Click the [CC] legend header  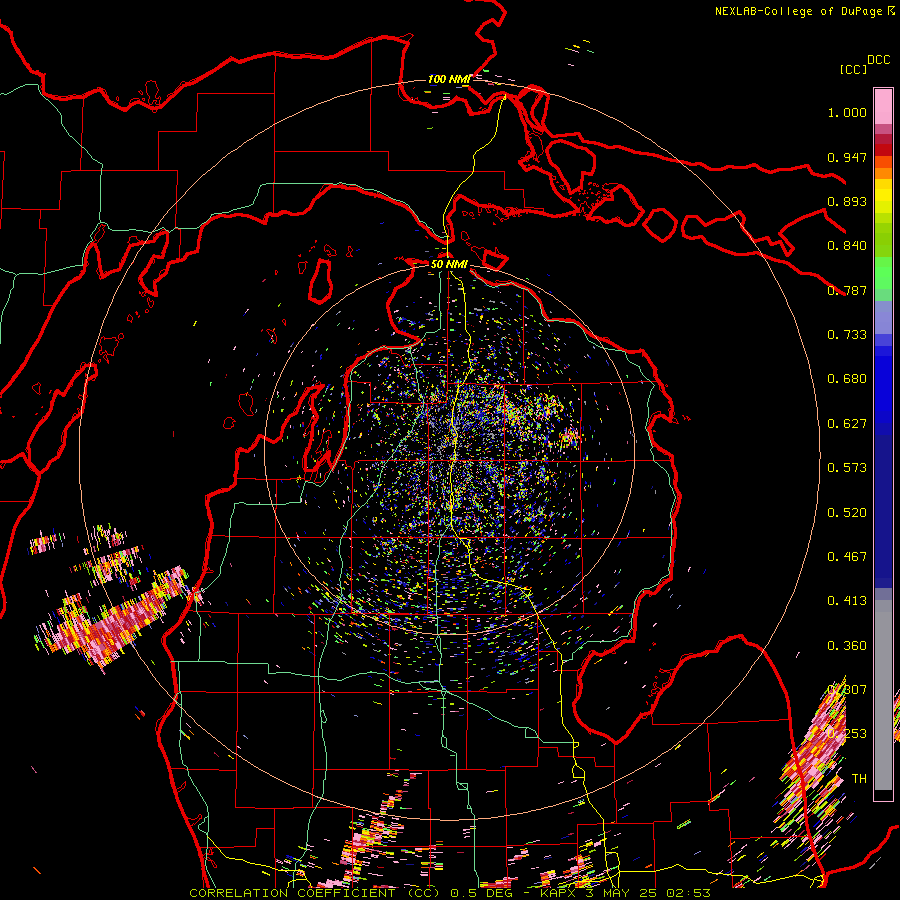click(854, 69)
